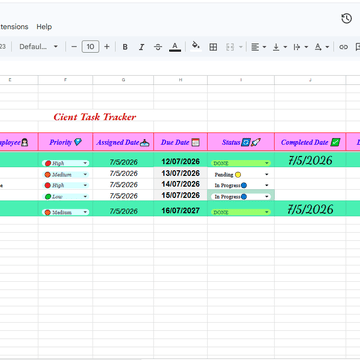Apply strikethrough formatting
Image resolution: width=360 pixels, height=360 pixels.
[x=158, y=47]
